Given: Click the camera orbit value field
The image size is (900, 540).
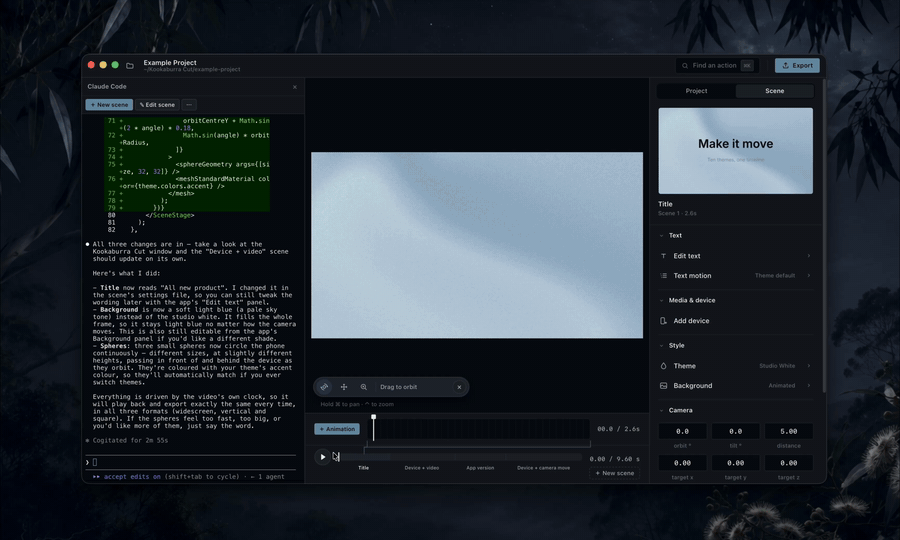Looking at the screenshot, I should 682,431.
